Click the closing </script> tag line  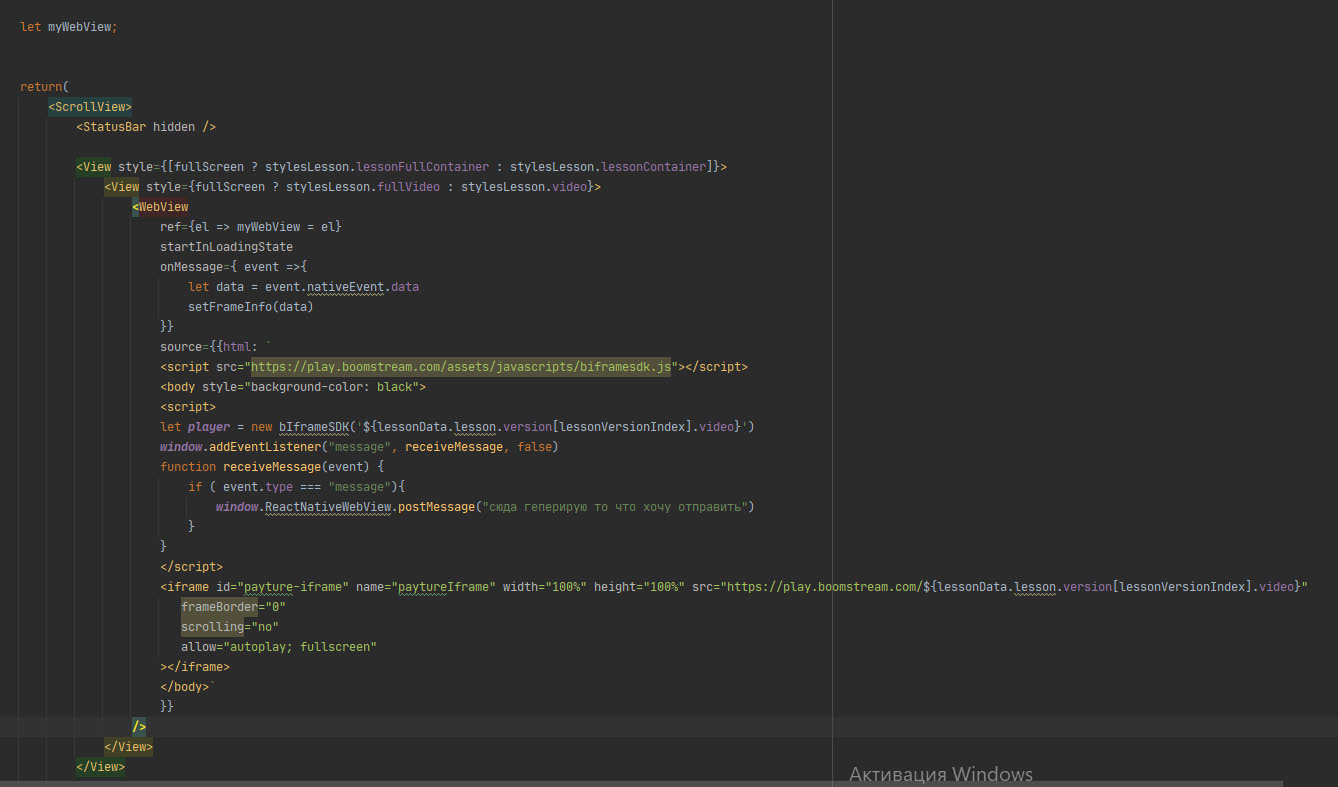tap(191, 566)
